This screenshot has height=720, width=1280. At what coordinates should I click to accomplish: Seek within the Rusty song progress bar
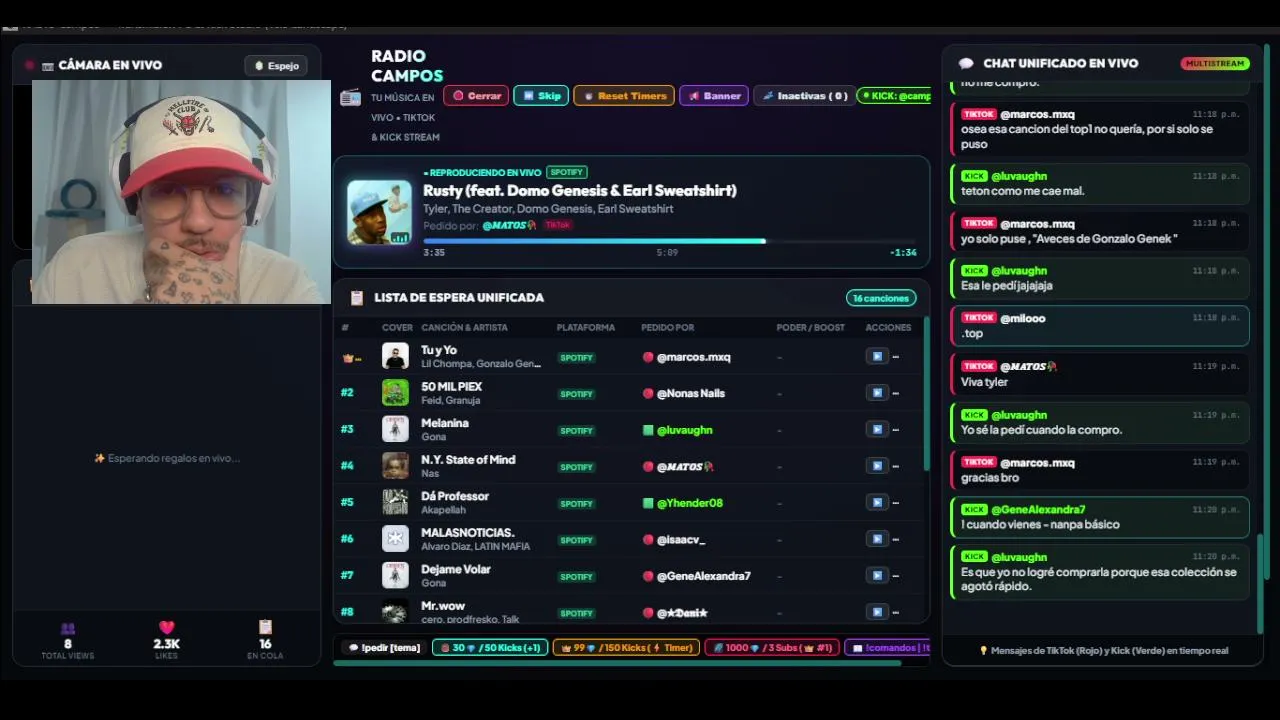click(x=670, y=241)
